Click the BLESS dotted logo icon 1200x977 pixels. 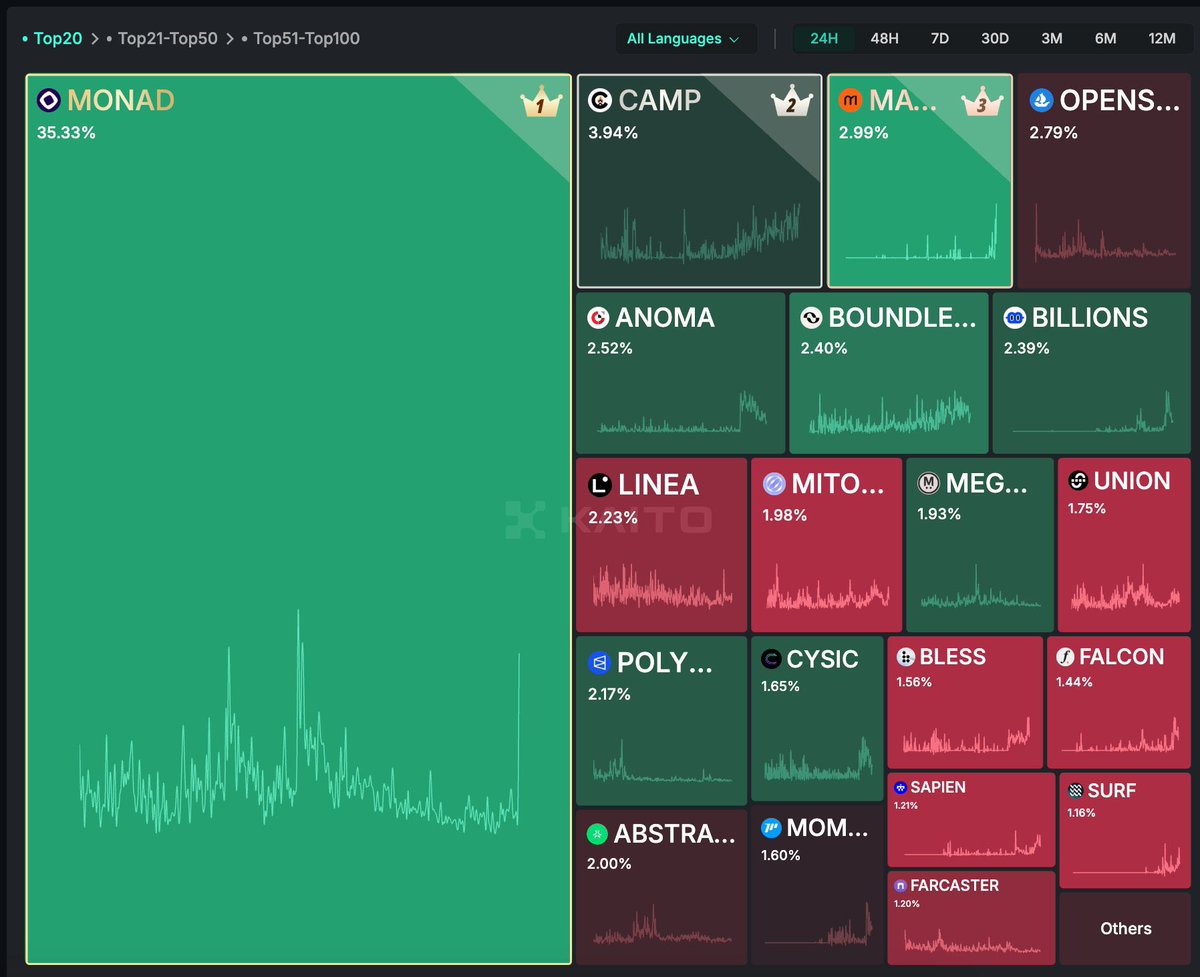906,657
